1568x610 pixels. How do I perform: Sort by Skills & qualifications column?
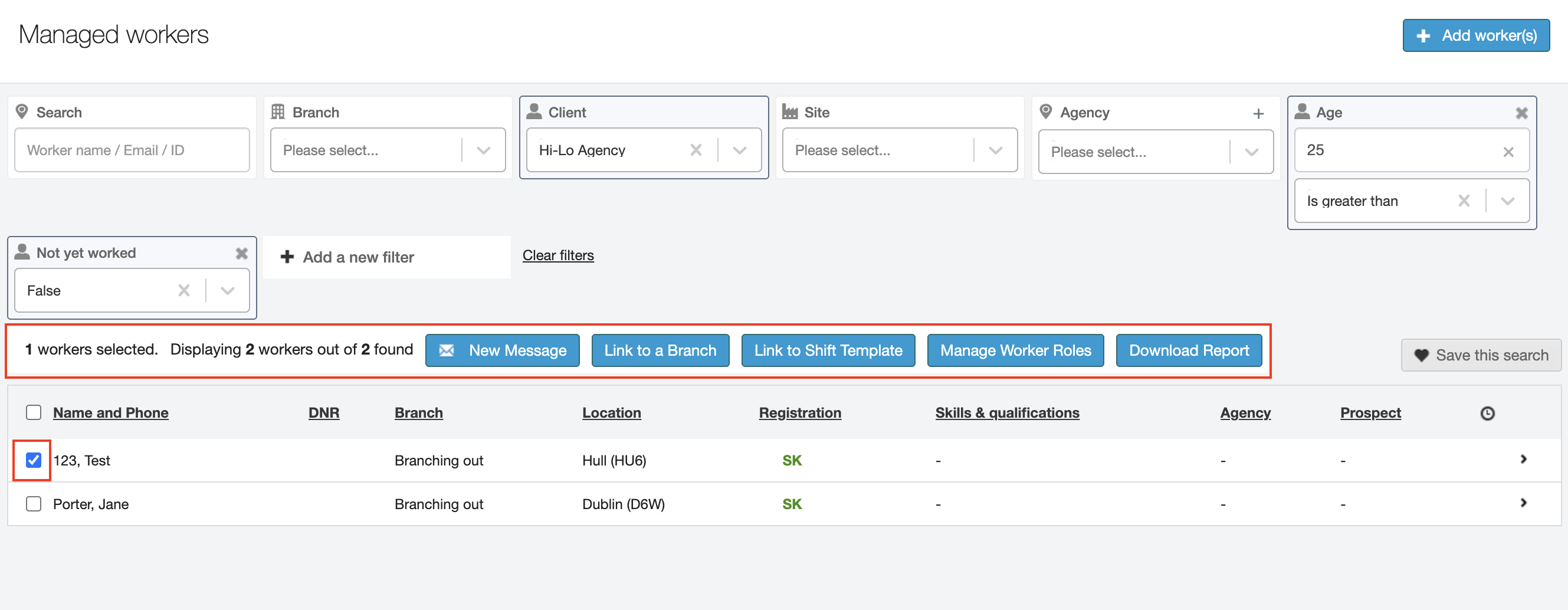(1007, 413)
